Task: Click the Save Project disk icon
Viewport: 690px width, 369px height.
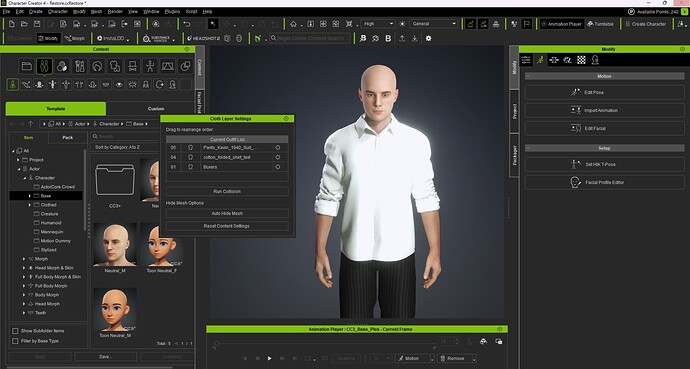Action: click(37, 24)
